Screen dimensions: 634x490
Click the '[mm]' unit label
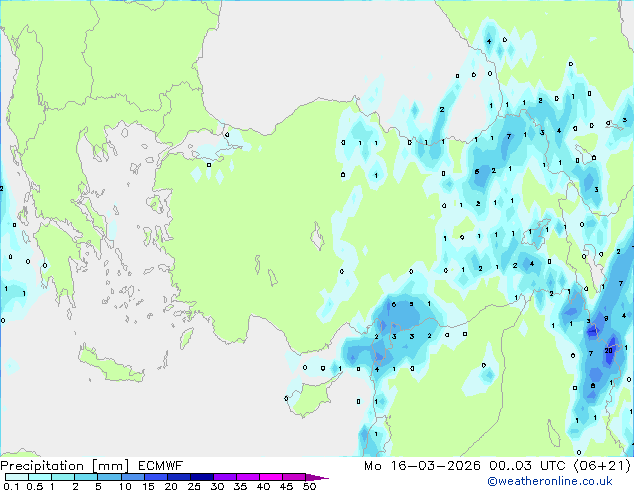click(x=110, y=466)
